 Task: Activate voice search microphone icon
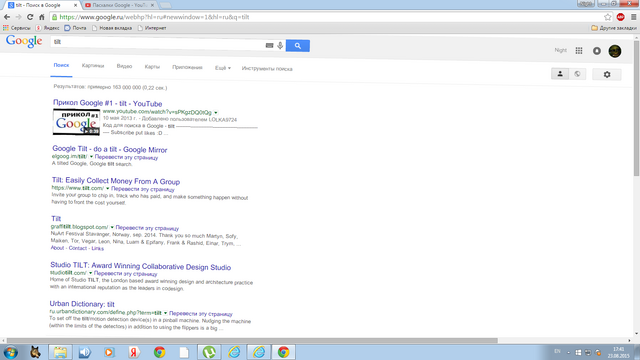pos(280,45)
